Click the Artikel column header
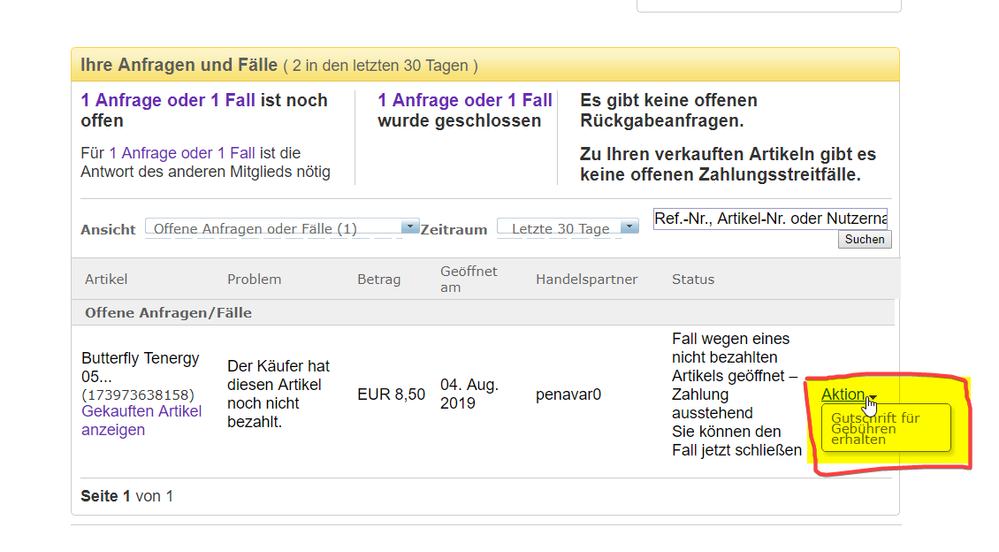 (106, 279)
